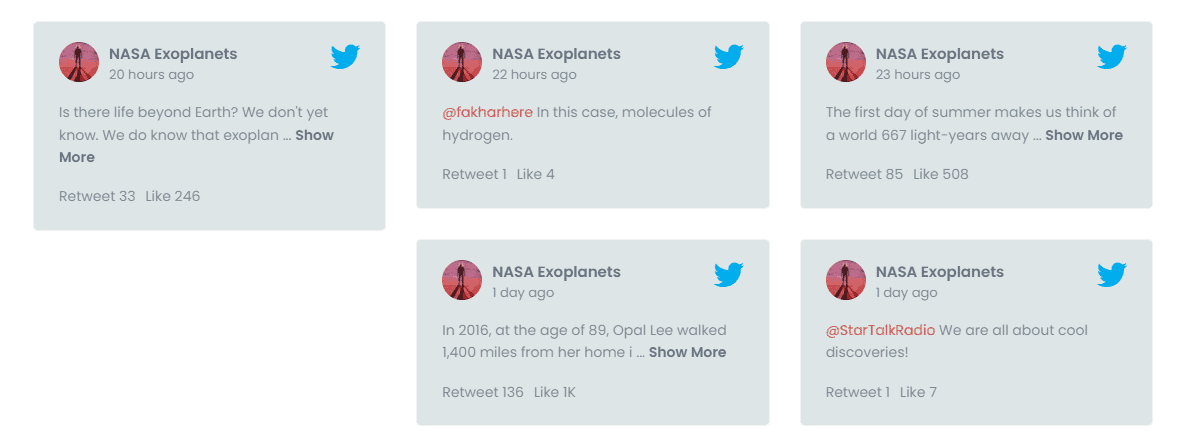The height and width of the screenshot is (440, 1181).
Task: Open profile avatar on 22 hours ago tweet
Action: tap(462, 62)
